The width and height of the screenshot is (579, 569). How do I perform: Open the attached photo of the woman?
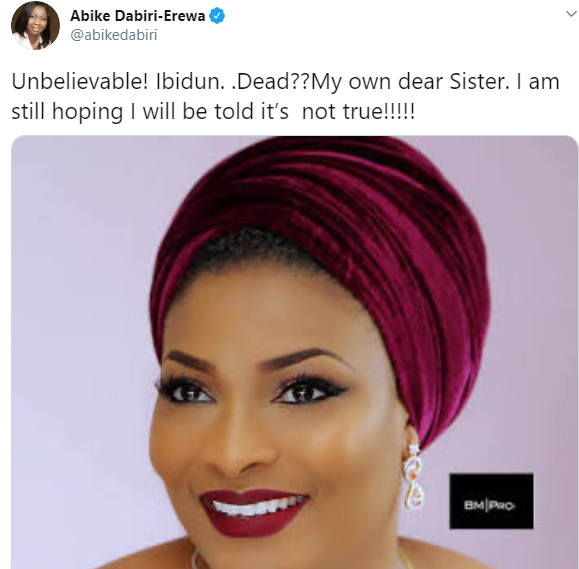click(294, 352)
